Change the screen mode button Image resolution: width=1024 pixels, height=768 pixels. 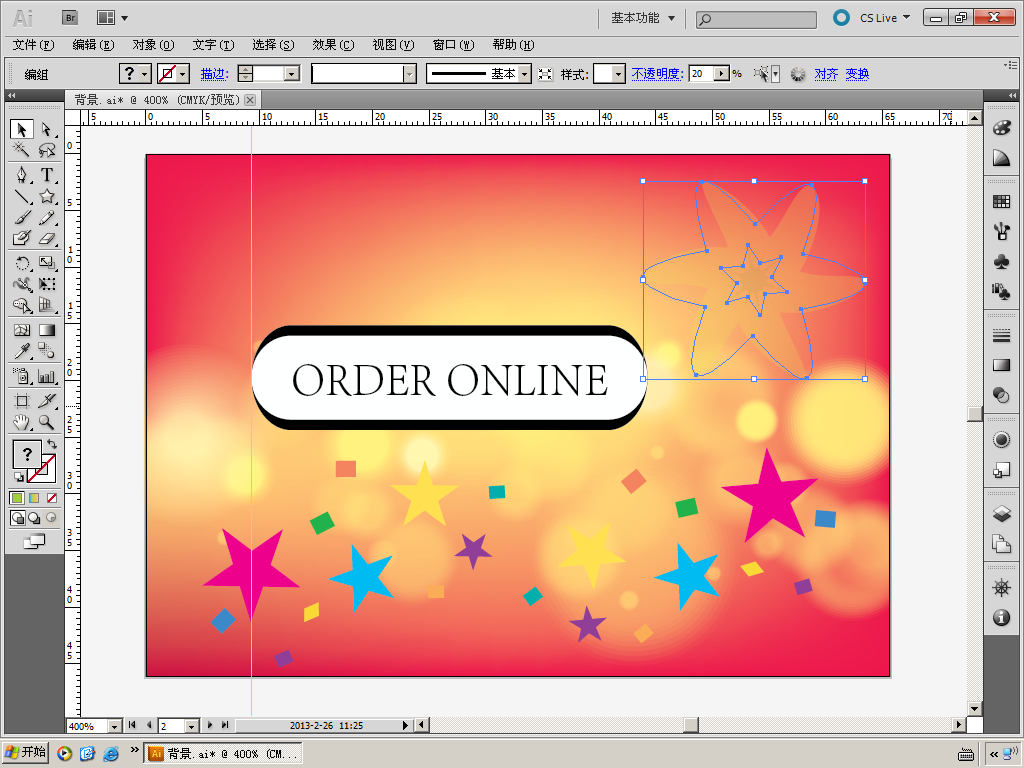click(34, 541)
